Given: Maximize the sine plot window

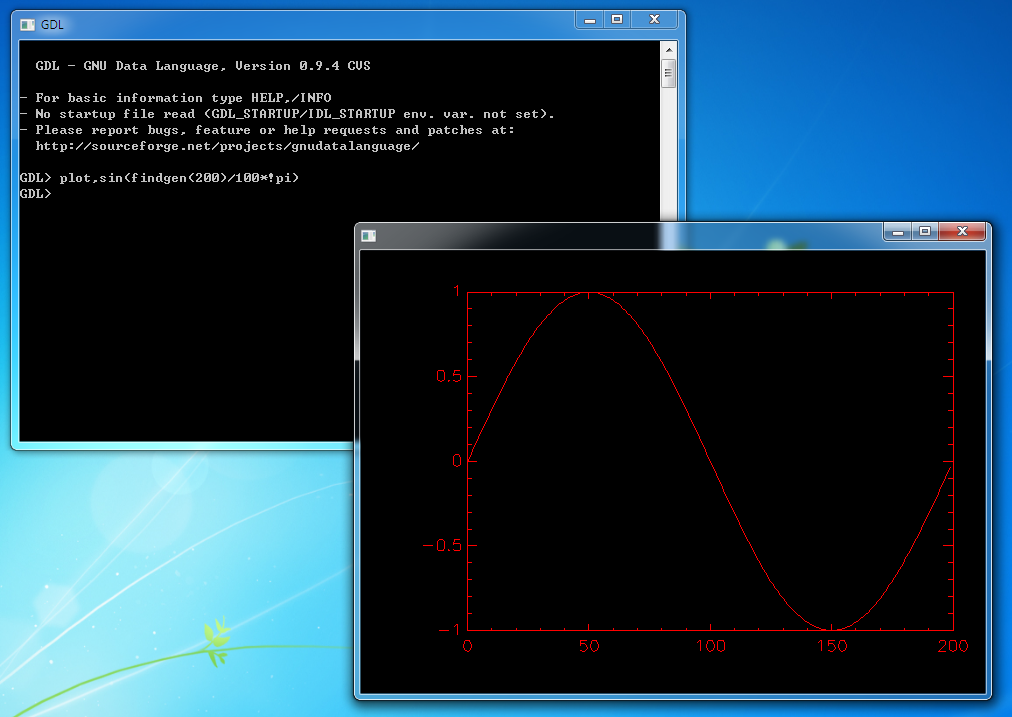Looking at the screenshot, I should pos(925,232).
